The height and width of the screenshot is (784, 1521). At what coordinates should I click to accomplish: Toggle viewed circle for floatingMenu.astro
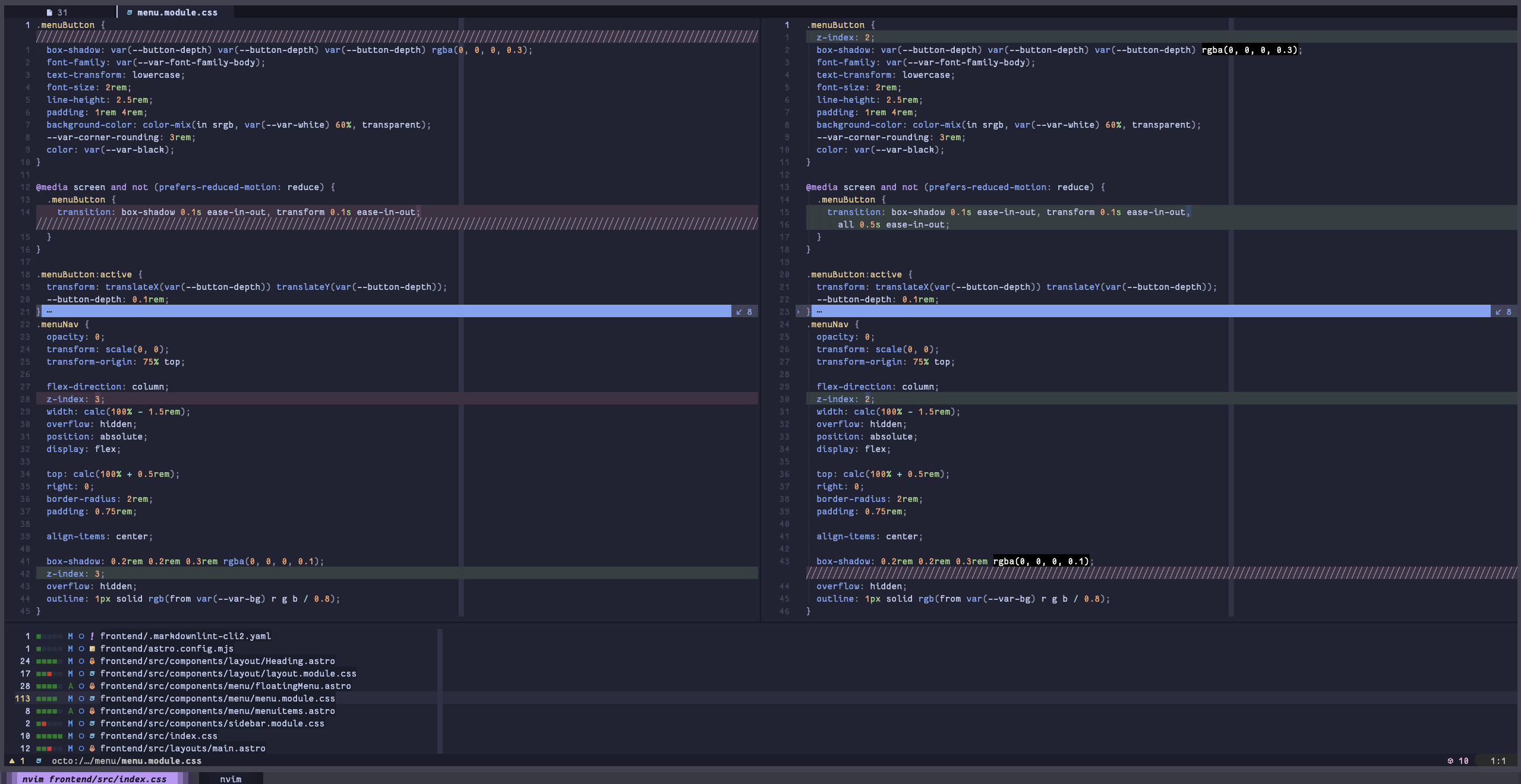click(x=81, y=686)
